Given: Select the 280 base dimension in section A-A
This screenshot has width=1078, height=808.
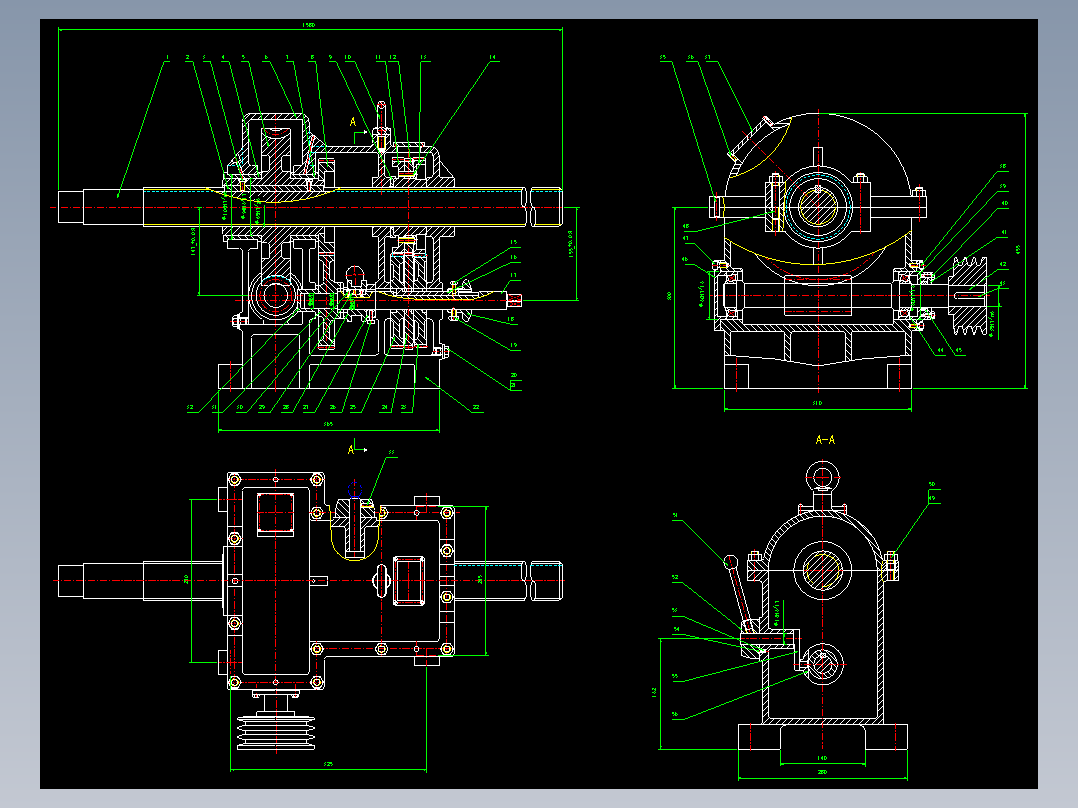Looking at the screenshot, I should [822, 772].
